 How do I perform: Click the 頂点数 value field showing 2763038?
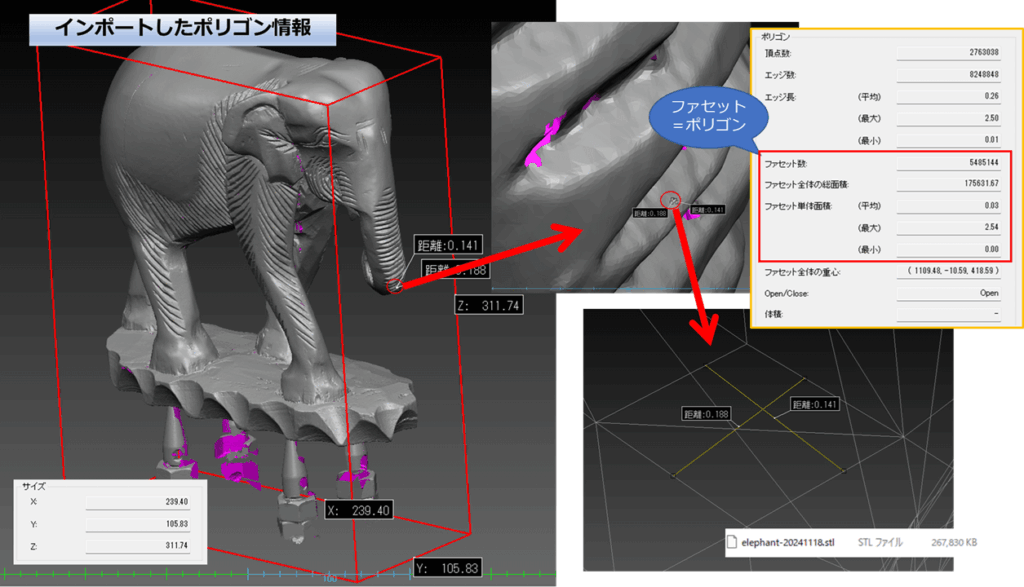(x=955, y=53)
